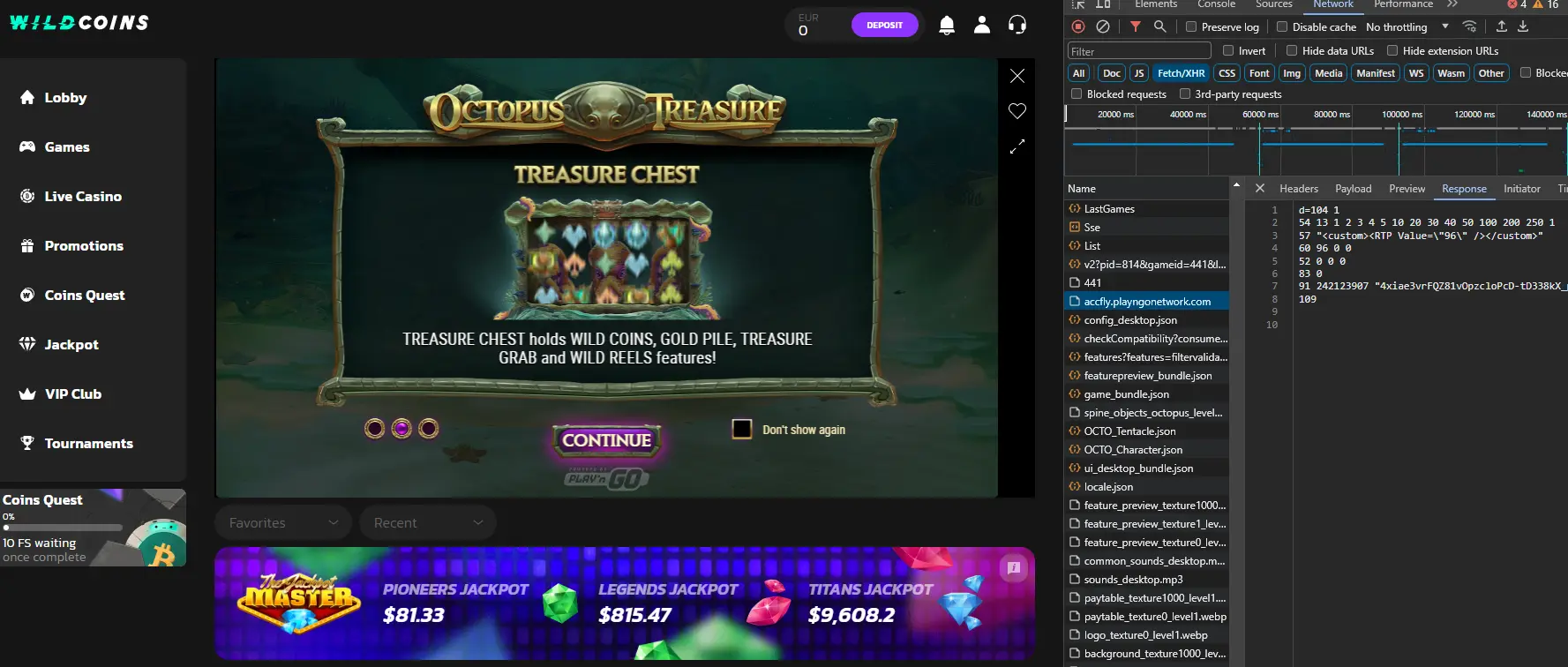Viewport: 1568px width, 667px height.
Task: Open Games controller icon
Action: pyautogui.click(x=27, y=146)
